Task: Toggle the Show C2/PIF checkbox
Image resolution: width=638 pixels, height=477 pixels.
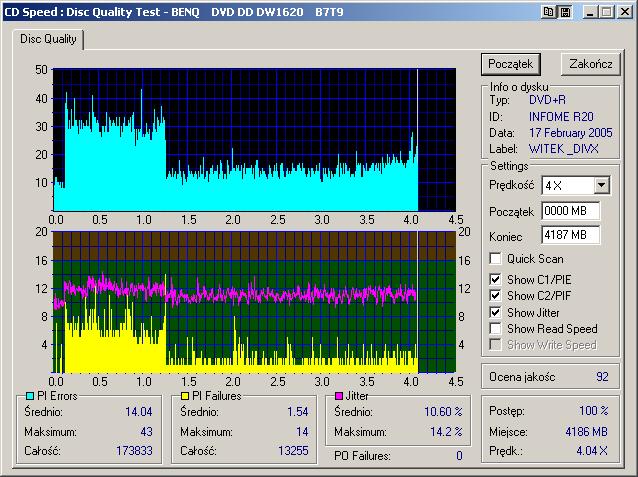Action: point(496,296)
